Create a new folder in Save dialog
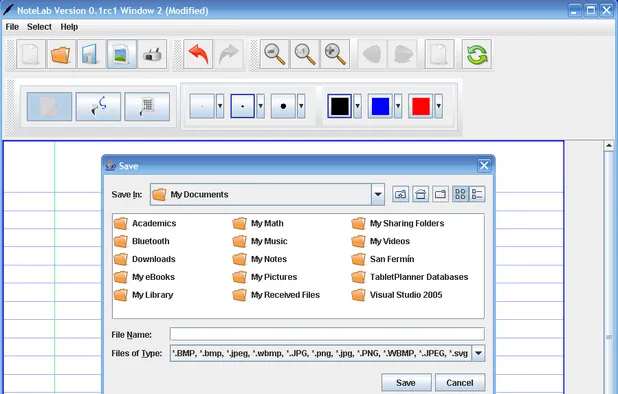This screenshot has width=618, height=394. (440, 194)
